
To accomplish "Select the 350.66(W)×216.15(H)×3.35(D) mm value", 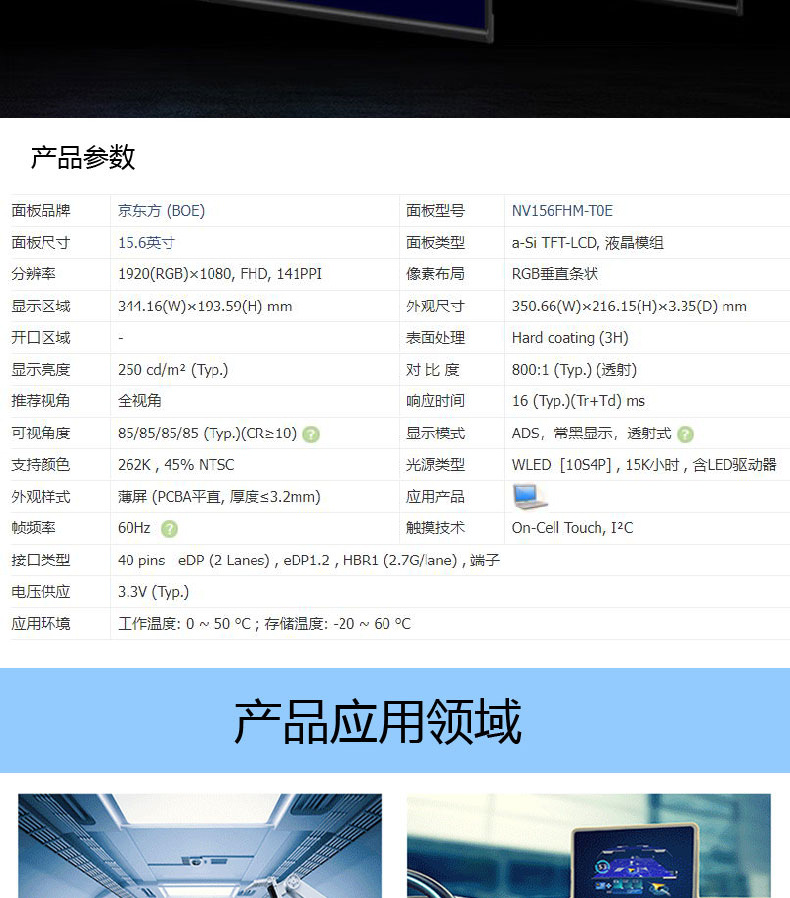I will (x=629, y=306).
